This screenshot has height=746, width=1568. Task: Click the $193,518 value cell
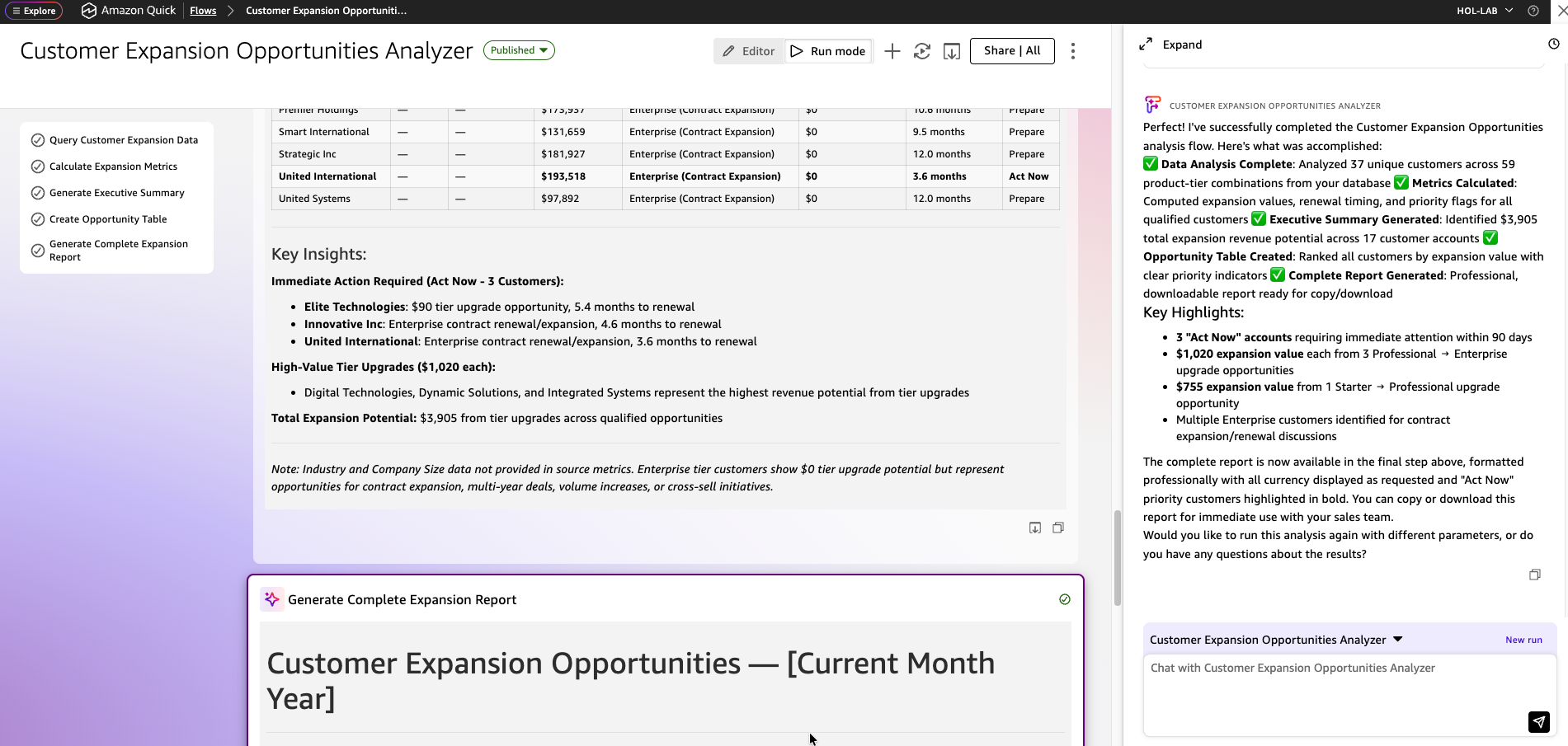click(577, 176)
